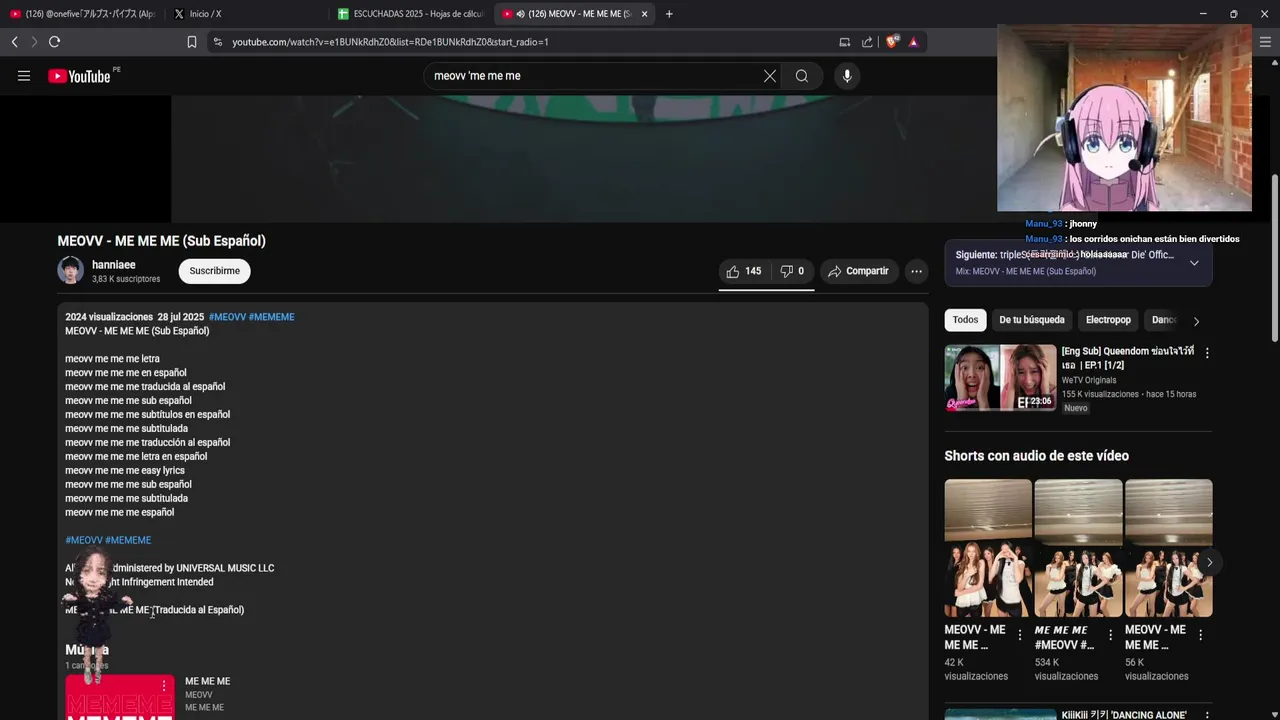Screen dimensions: 1280x720
Task: Open the hanniaee channel avatar
Action: tap(71, 270)
